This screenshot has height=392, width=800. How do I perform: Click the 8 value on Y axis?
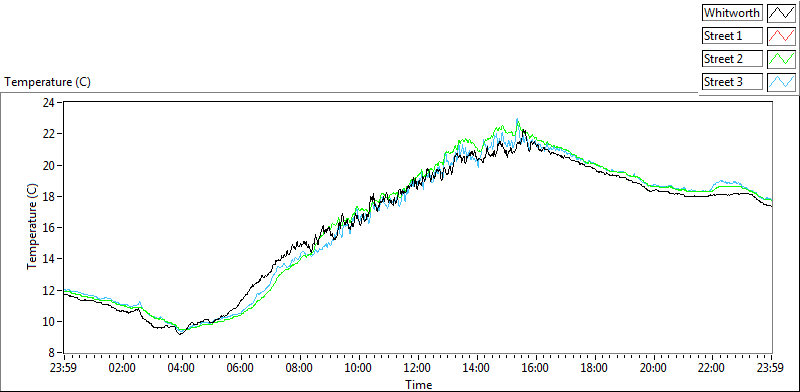tap(53, 353)
